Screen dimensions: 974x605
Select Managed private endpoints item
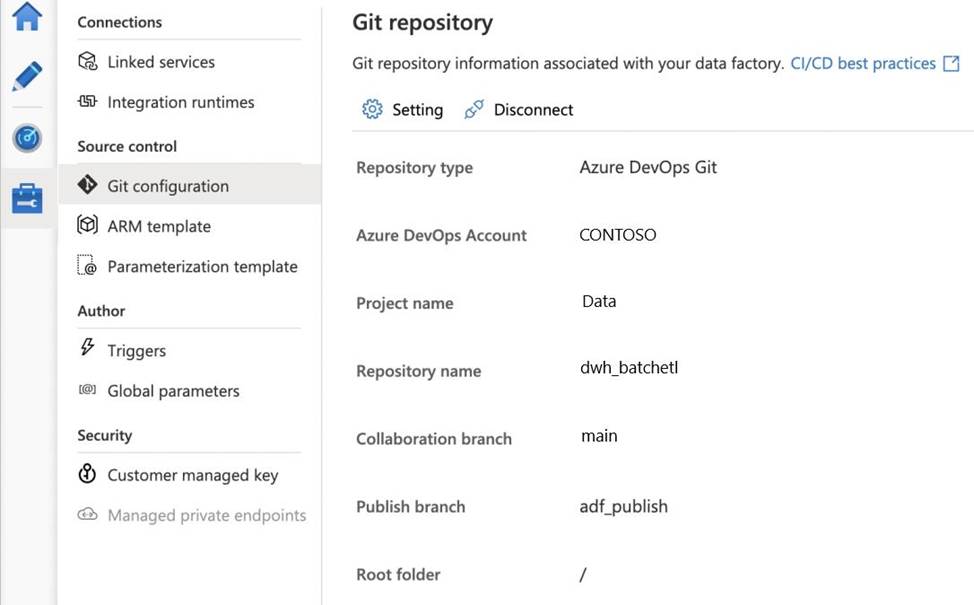coord(206,515)
